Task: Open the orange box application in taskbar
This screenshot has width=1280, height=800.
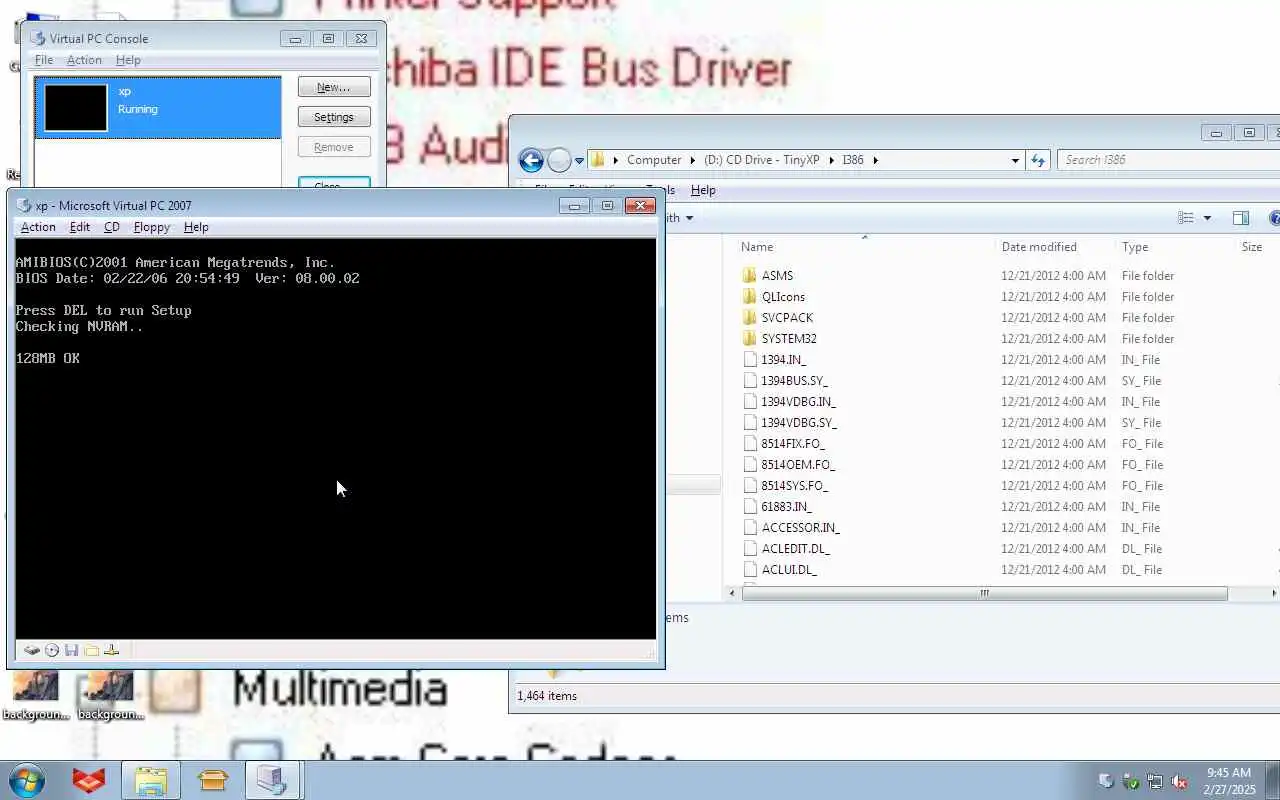Action: point(212,780)
